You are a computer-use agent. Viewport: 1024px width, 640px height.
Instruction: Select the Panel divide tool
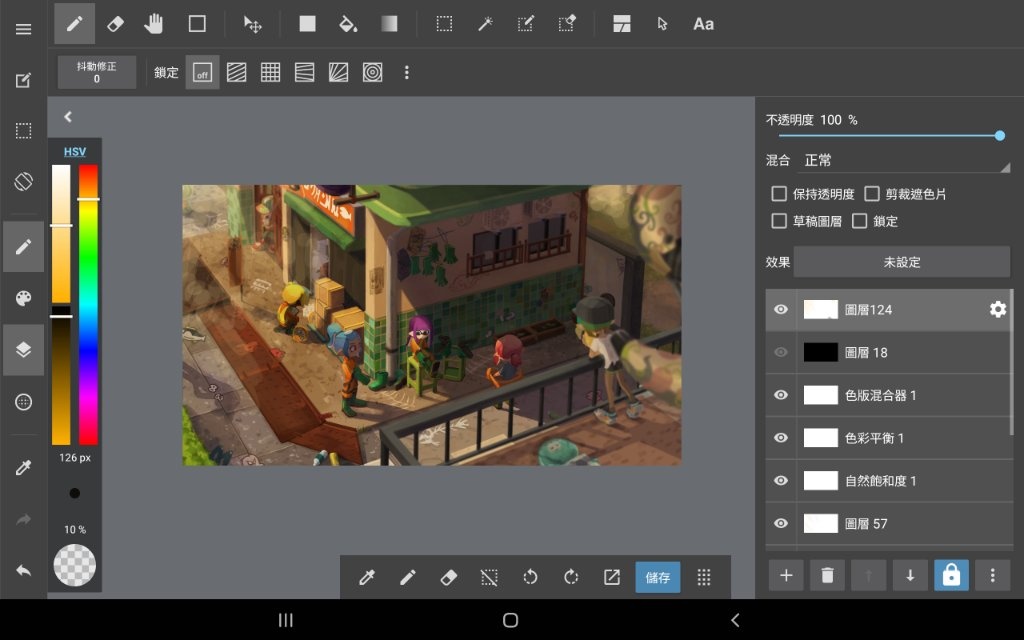tap(622, 24)
